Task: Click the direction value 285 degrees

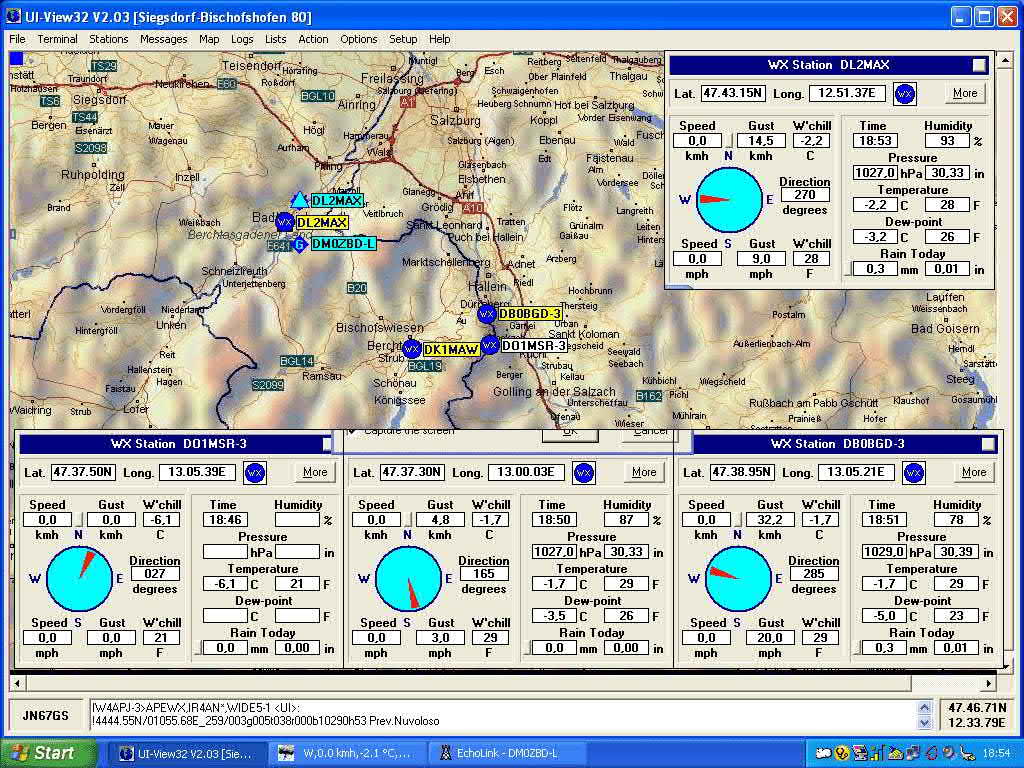Action: 814,574
